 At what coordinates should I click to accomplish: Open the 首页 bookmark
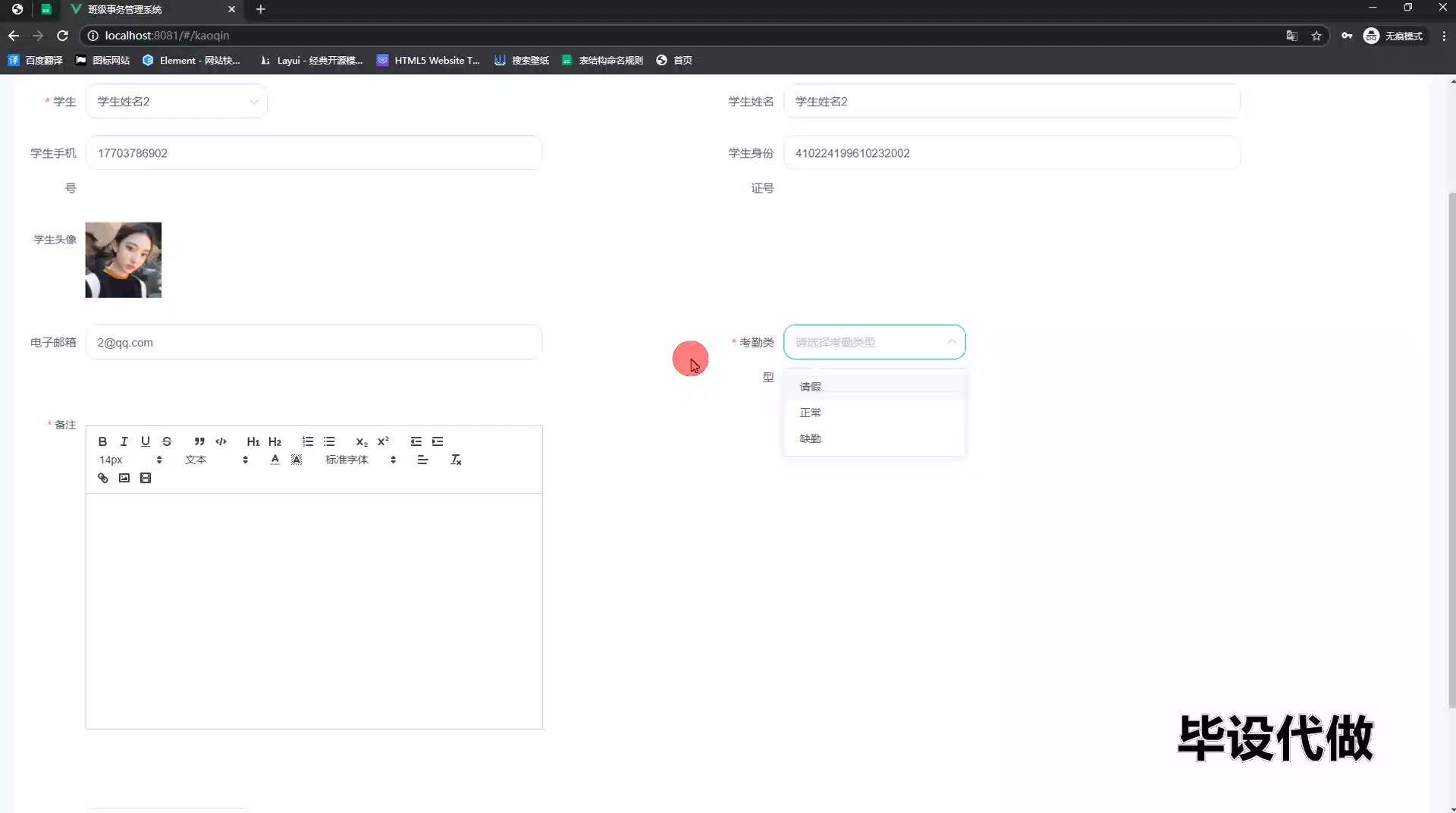(674, 61)
